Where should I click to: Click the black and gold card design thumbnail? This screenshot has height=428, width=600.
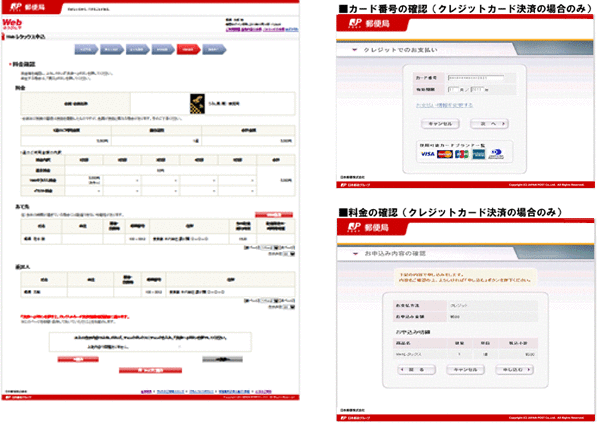[197, 100]
